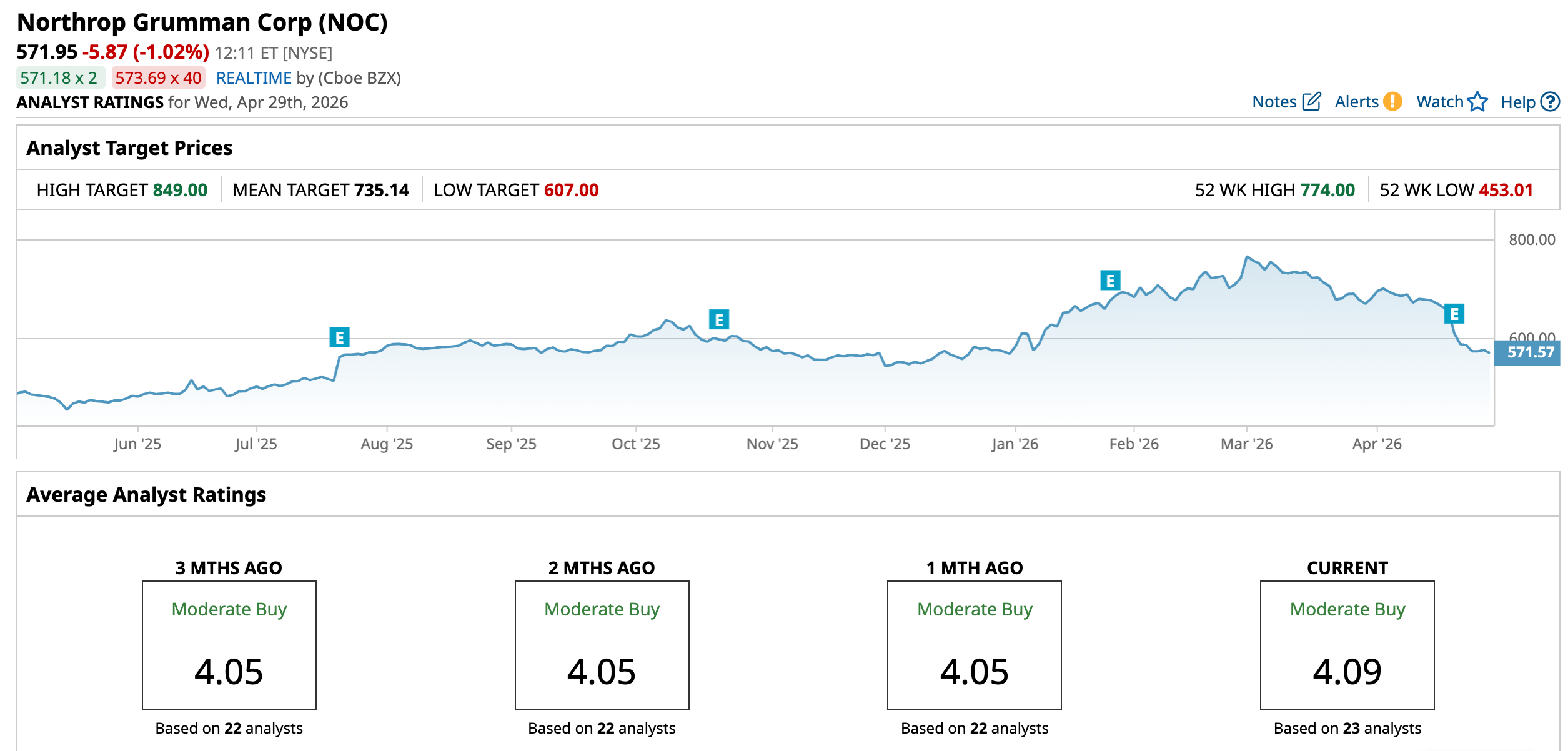Select the 1 MTH AGO rating box
The height and width of the screenshot is (751, 1568).
tap(974, 645)
